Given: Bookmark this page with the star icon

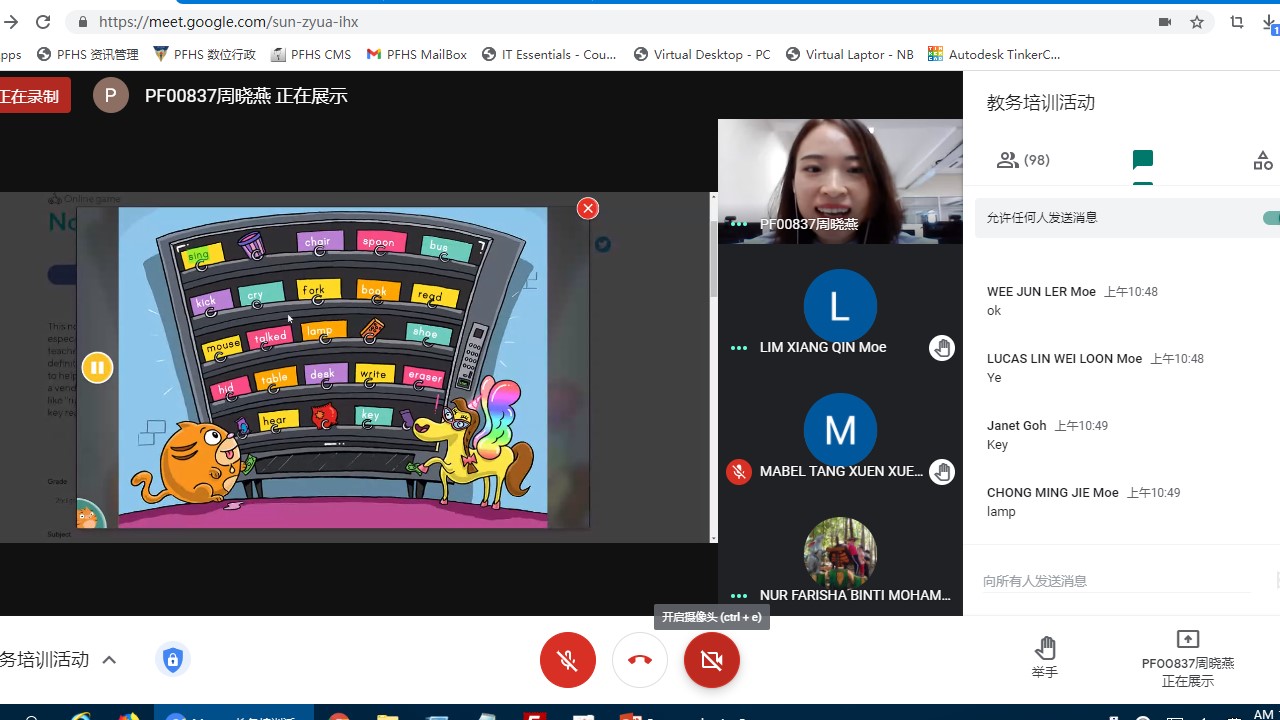Looking at the screenshot, I should [1197, 22].
